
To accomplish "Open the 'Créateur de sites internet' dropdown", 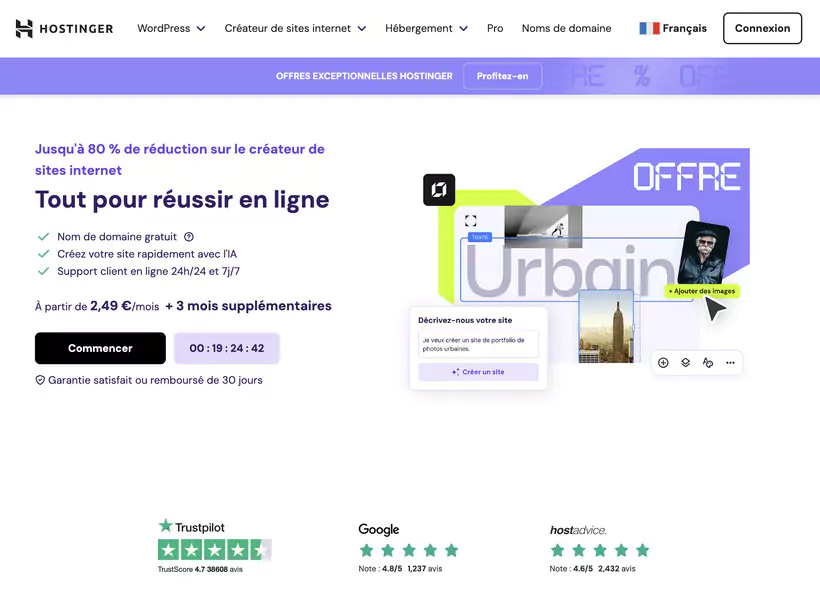I will (287, 28).
